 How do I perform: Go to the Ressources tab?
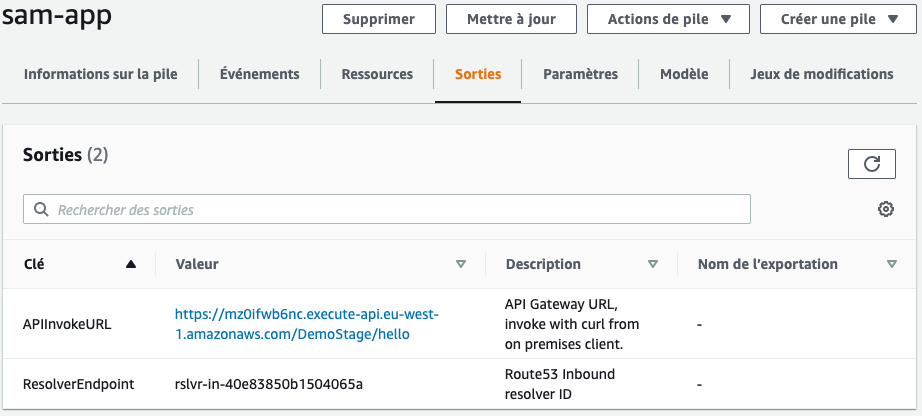[x=377, y=74]
